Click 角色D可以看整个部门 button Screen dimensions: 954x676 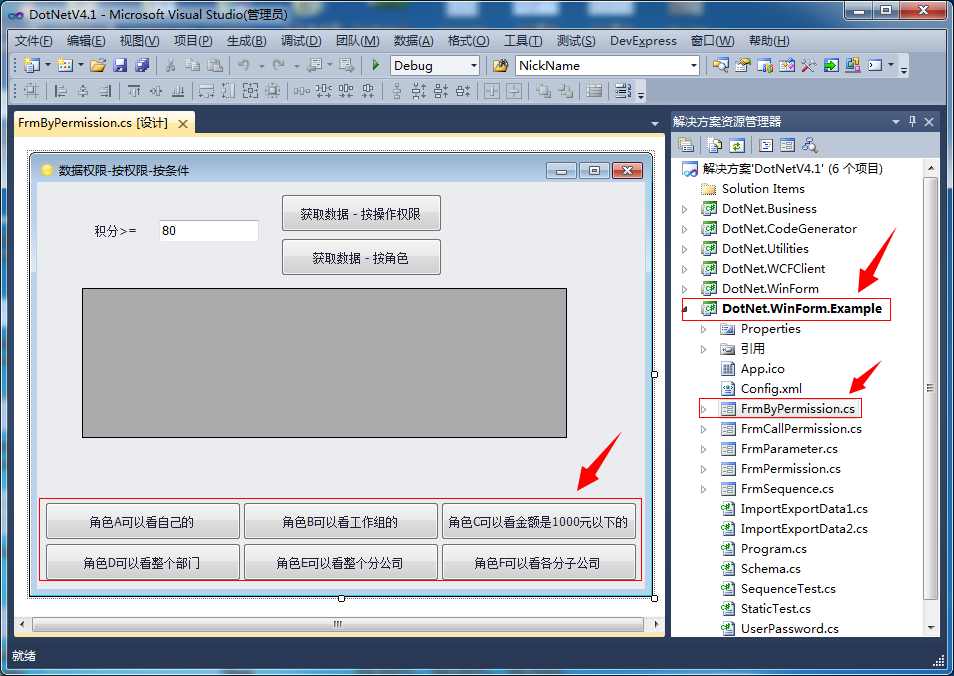point(142,562)
